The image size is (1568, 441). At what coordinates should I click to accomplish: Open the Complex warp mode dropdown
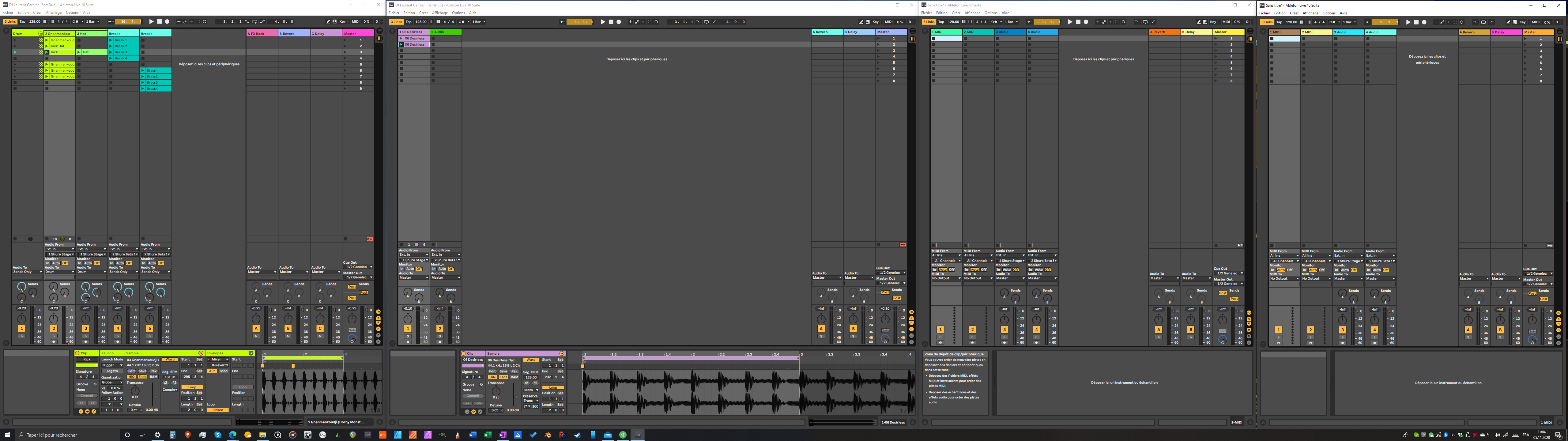pos(170,390)
